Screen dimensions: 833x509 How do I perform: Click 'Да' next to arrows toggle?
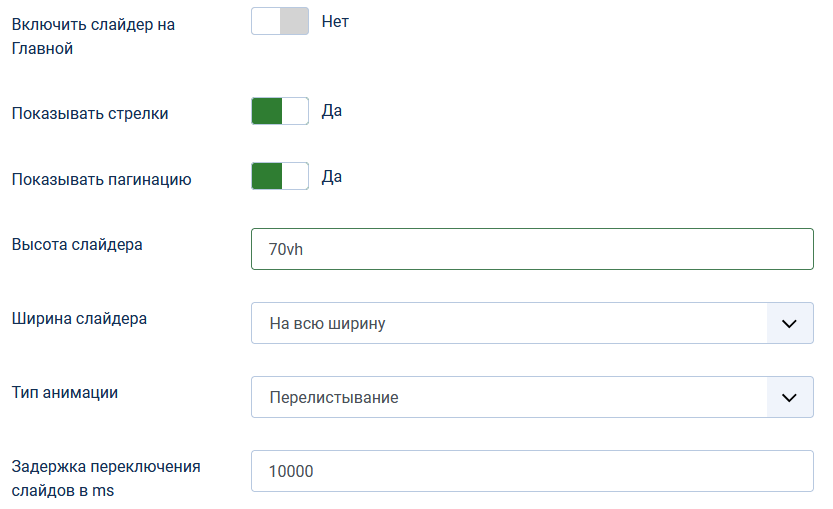[331, 111]
